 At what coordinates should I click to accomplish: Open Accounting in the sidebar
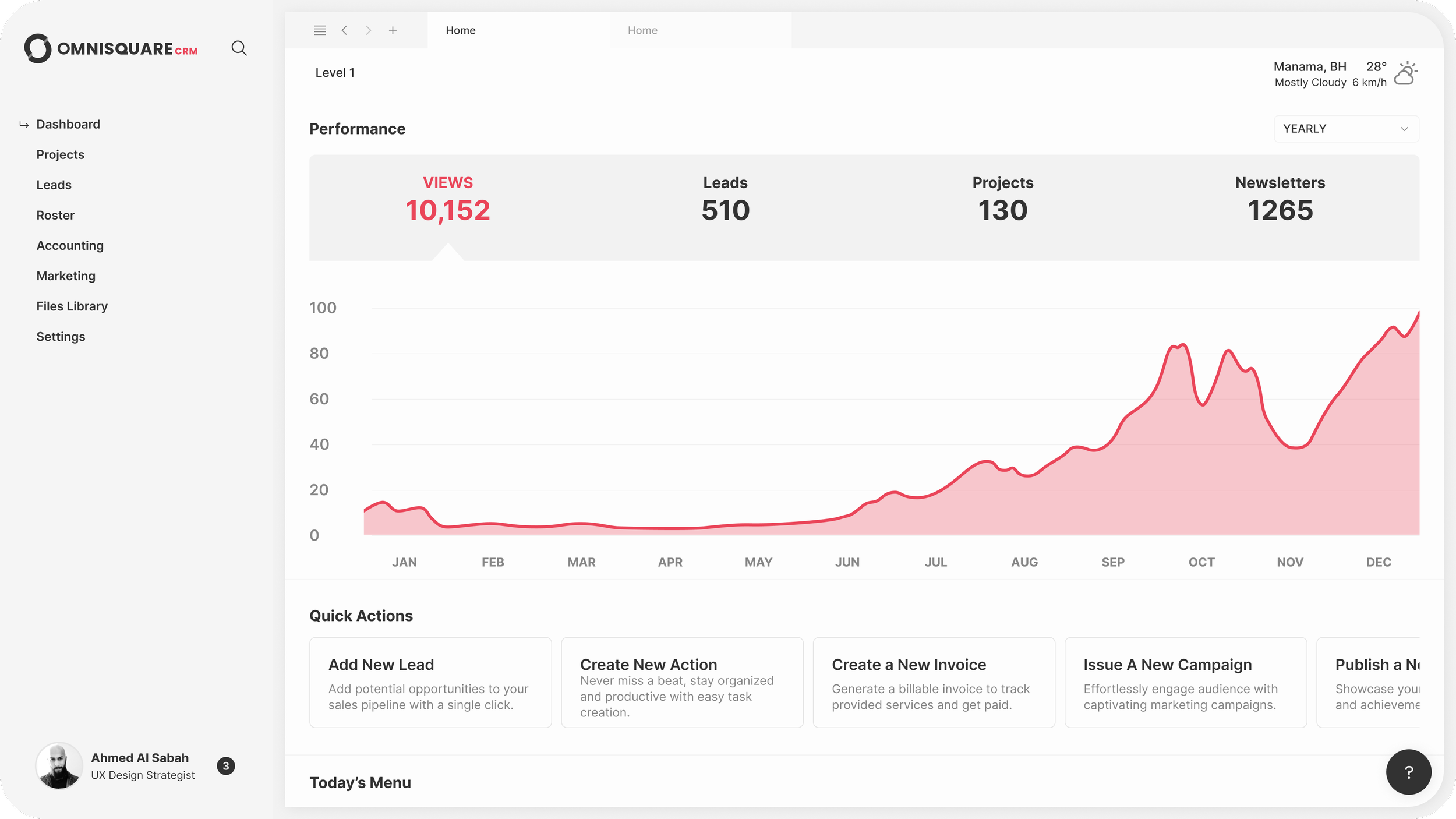pyautogui.click(x=70, y=246)
